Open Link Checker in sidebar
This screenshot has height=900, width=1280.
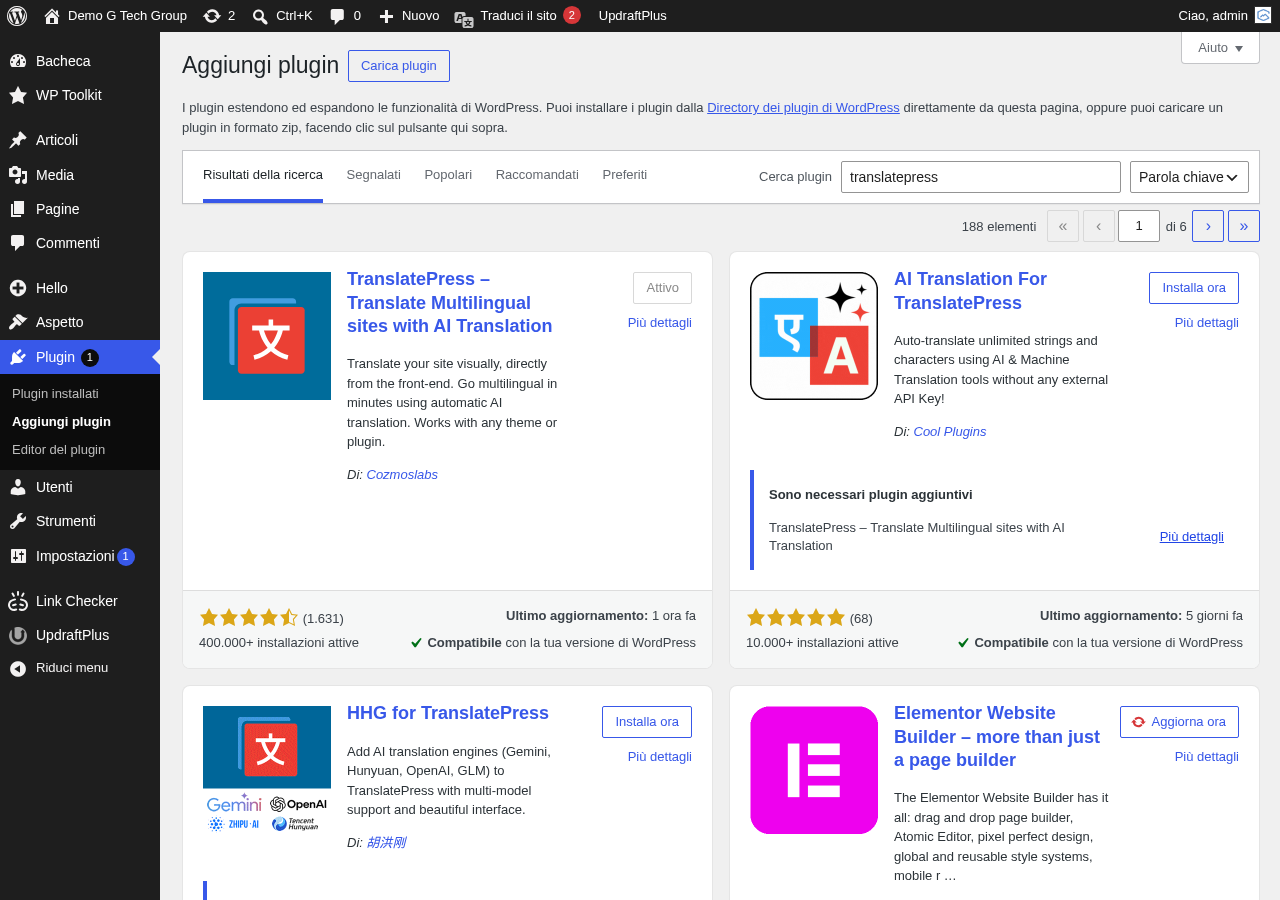tap(80, 601)
